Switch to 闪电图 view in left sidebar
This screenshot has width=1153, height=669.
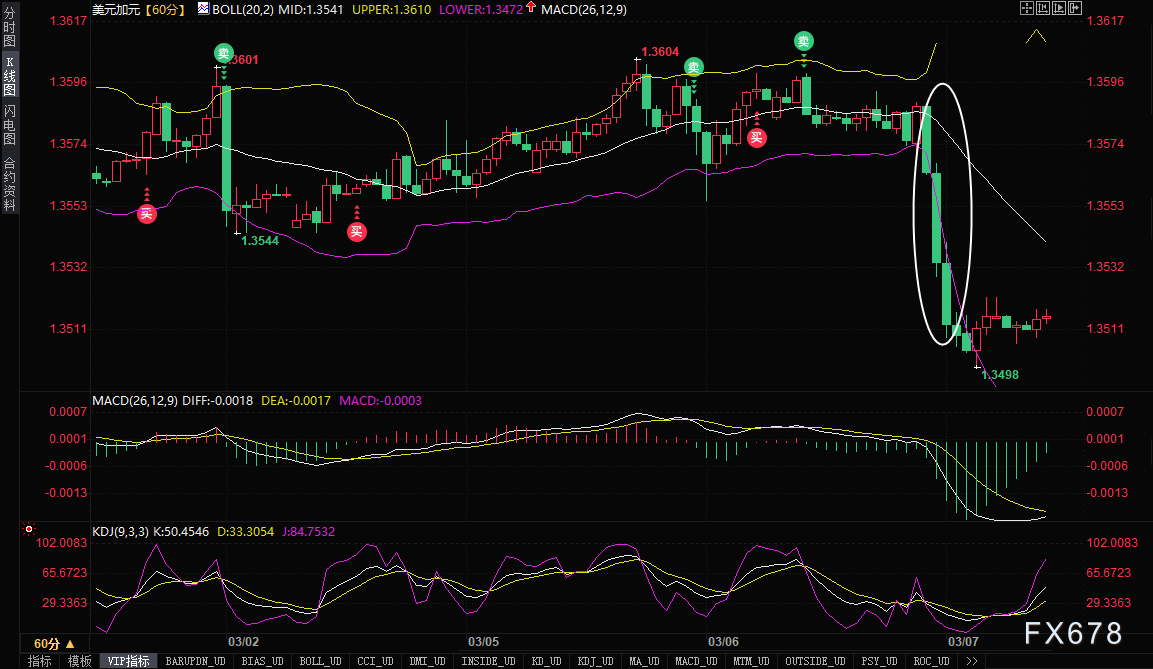[10, 125]
